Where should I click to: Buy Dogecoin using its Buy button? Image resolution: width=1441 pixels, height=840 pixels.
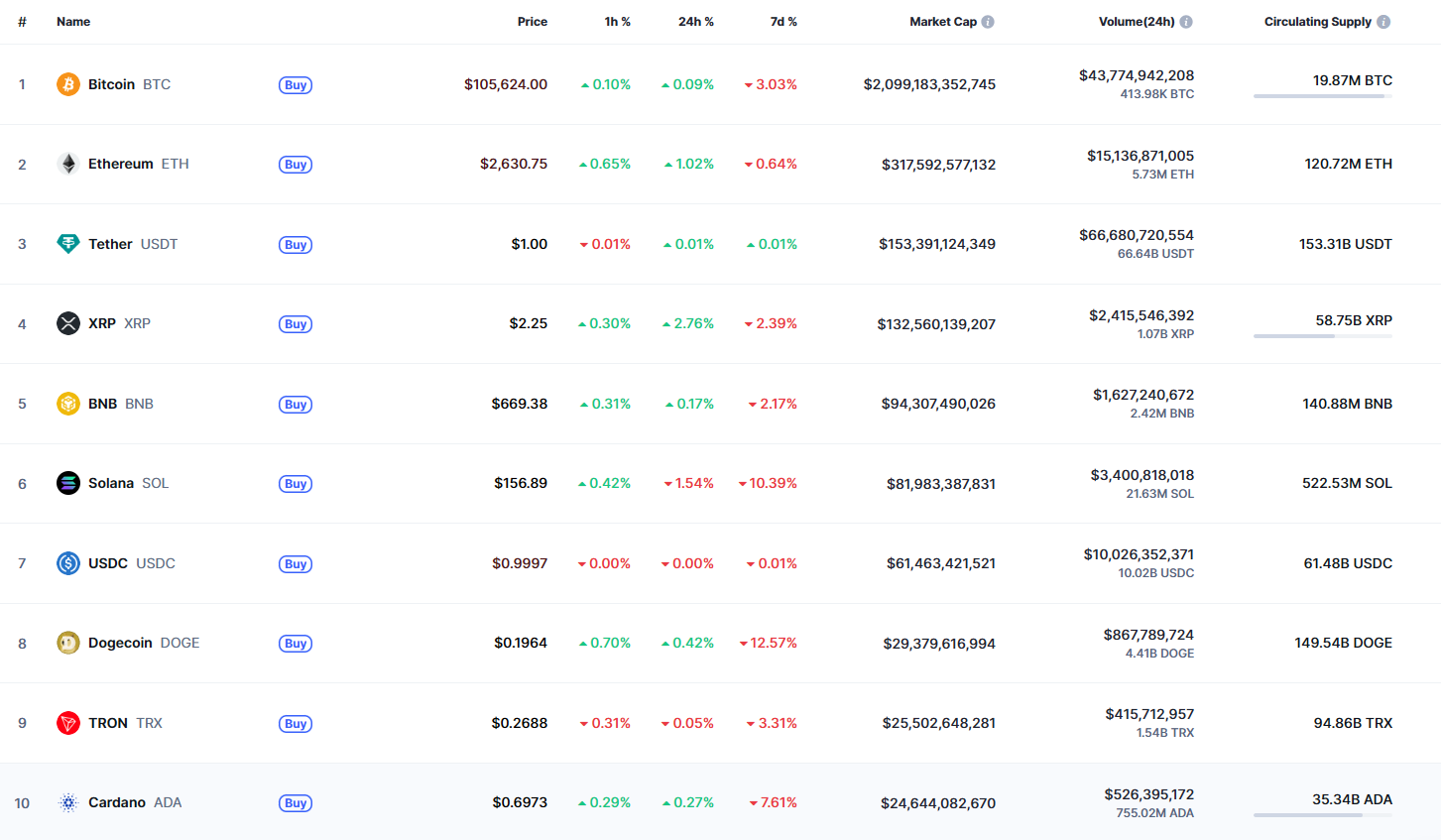click(x=296, y=644)
